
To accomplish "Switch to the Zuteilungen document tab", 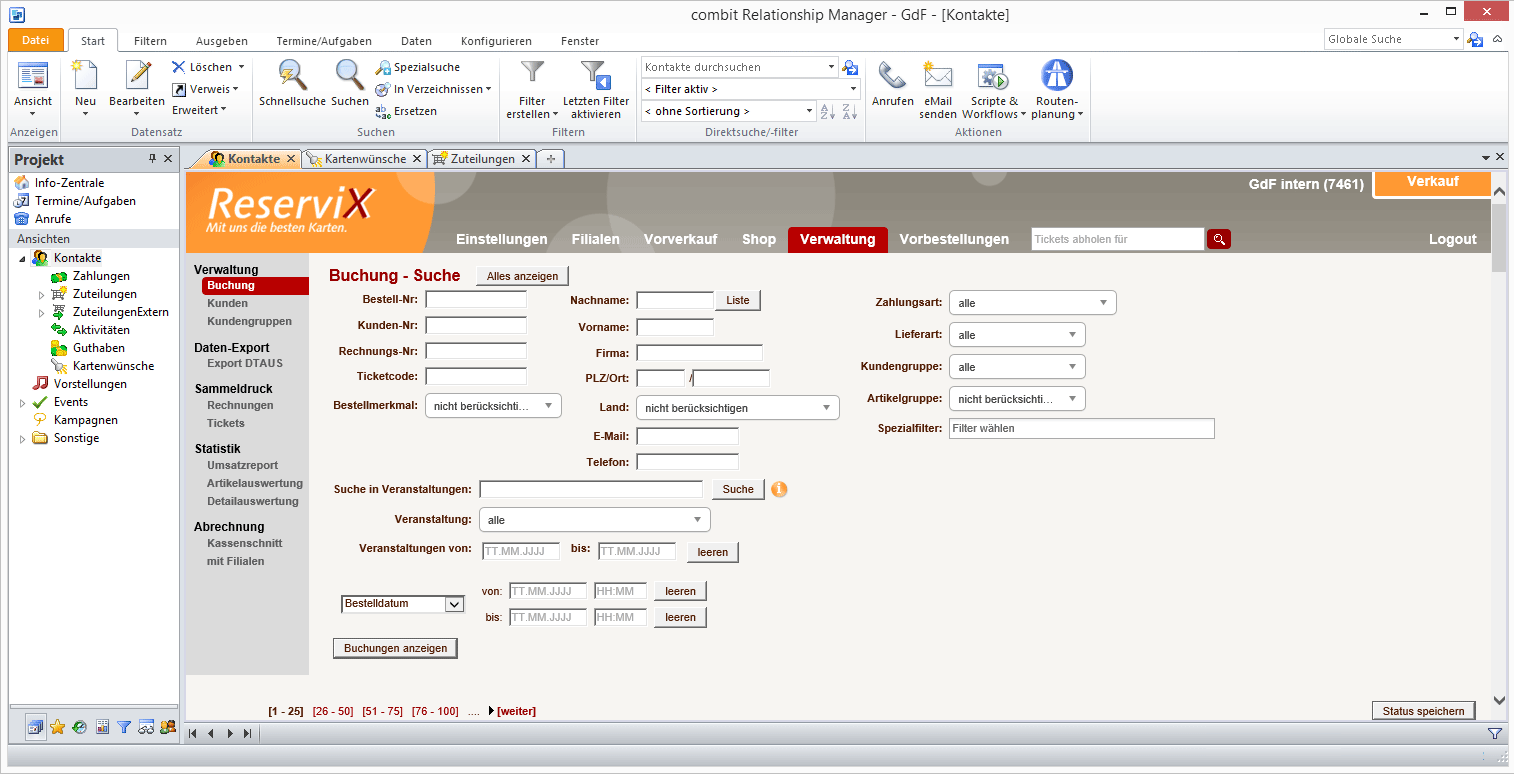I will pyautogui.click(x=482, y=159).
